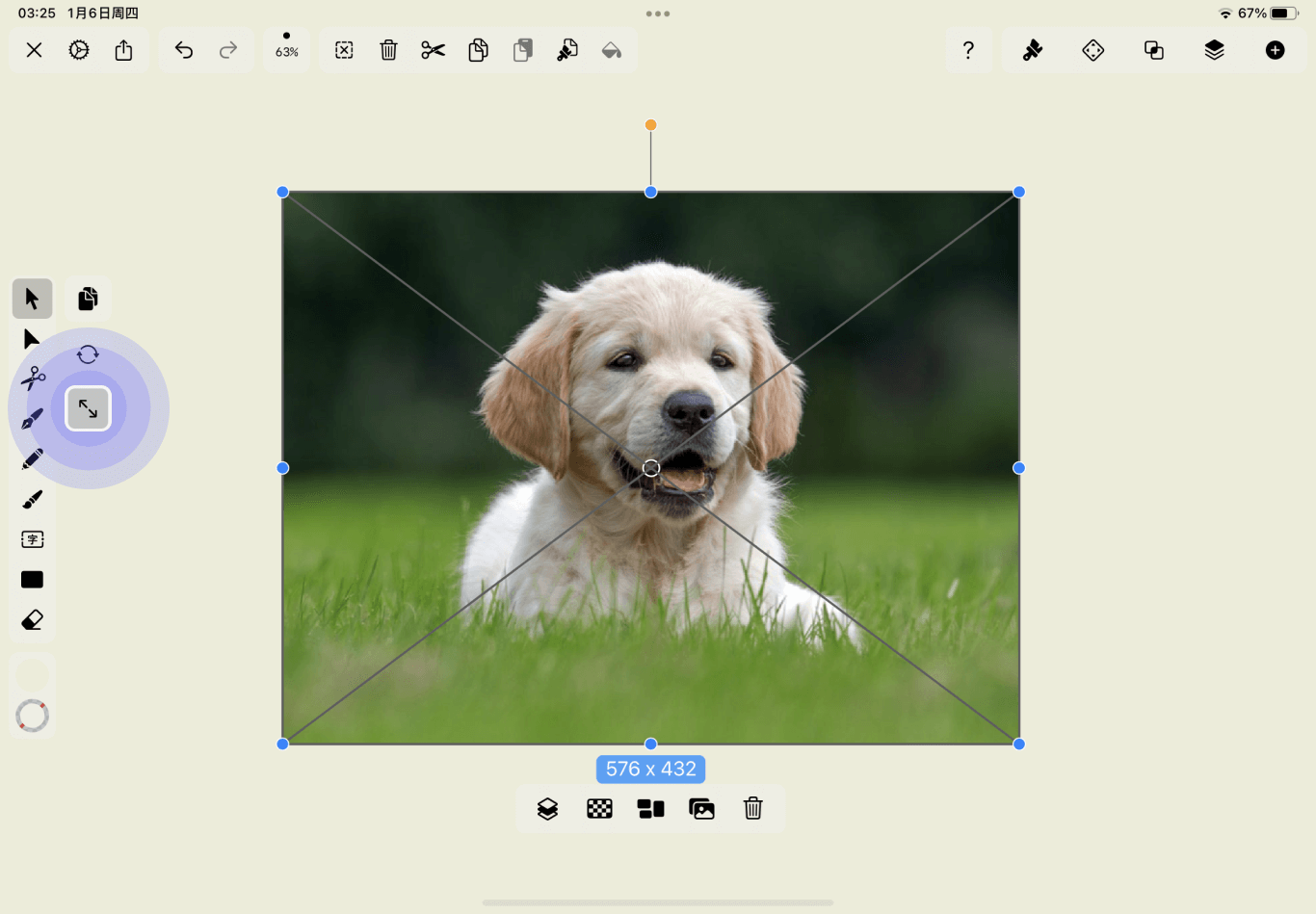The height and width of the screenshot is (914, 1316).
Task: Tap the share/export icon
Action: [x=124, y=50]
